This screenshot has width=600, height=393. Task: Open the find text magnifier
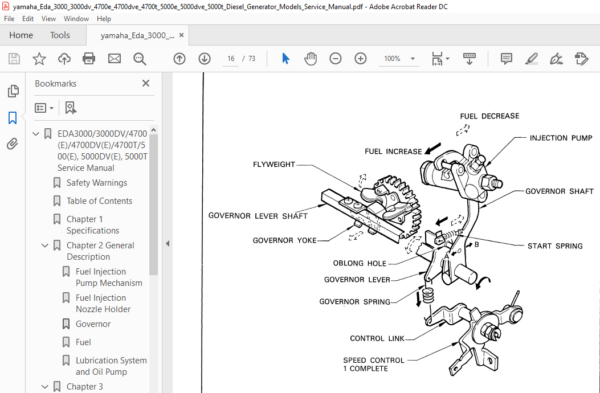pyautogui.click(x=139, y=59)
